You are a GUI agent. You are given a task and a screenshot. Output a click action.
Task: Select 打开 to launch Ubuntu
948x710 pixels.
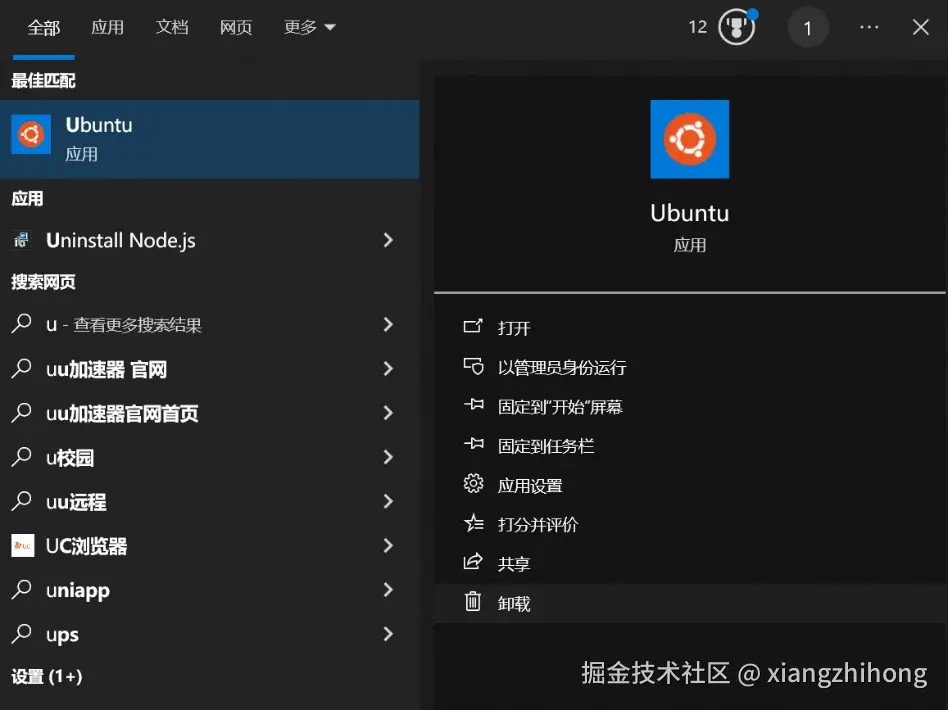pos(690,328)
